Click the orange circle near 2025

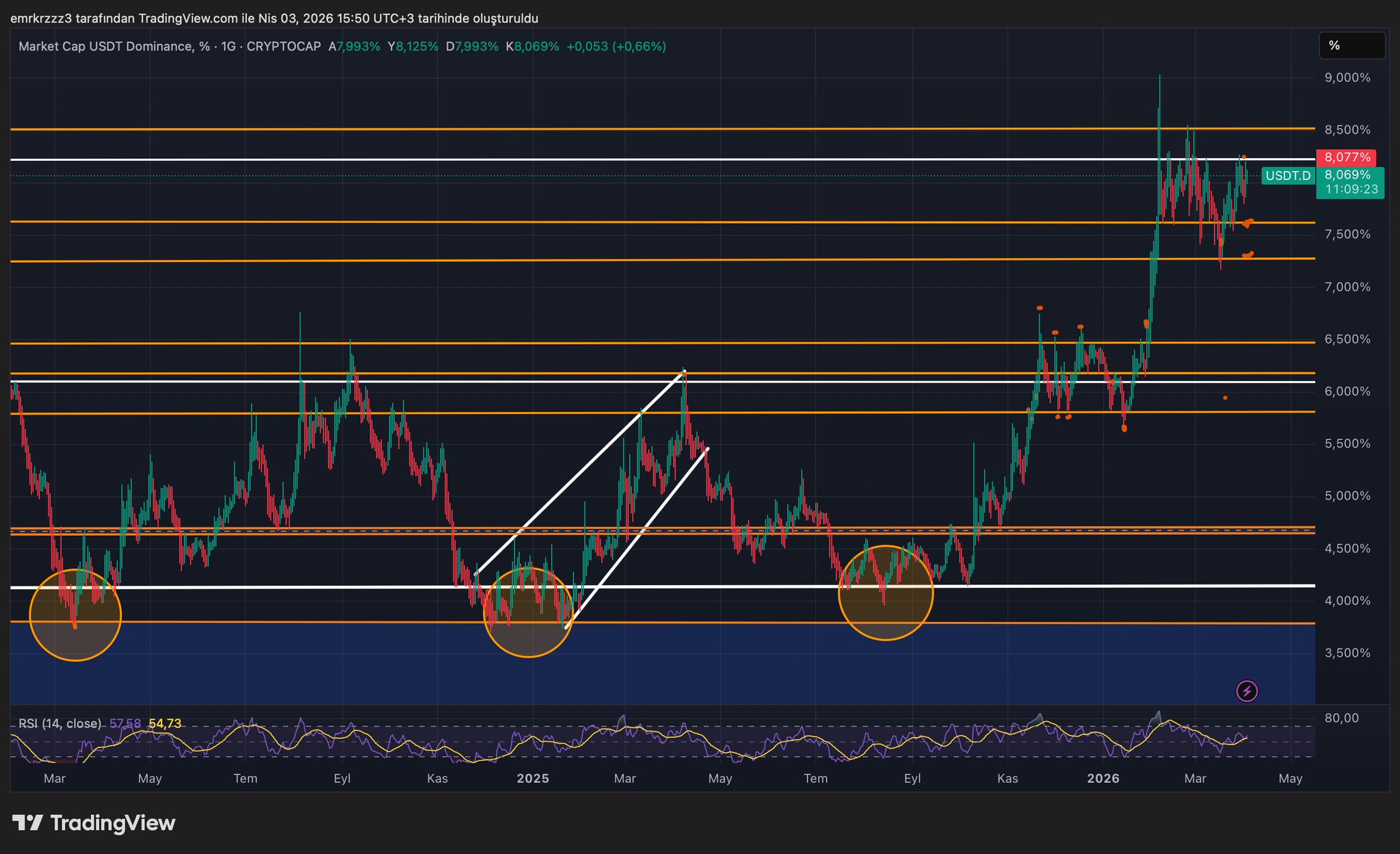[528, 612]
